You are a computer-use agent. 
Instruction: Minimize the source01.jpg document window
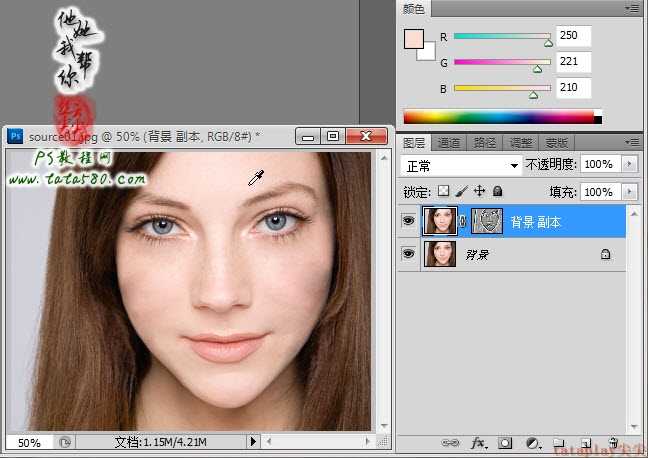point(308,136)
